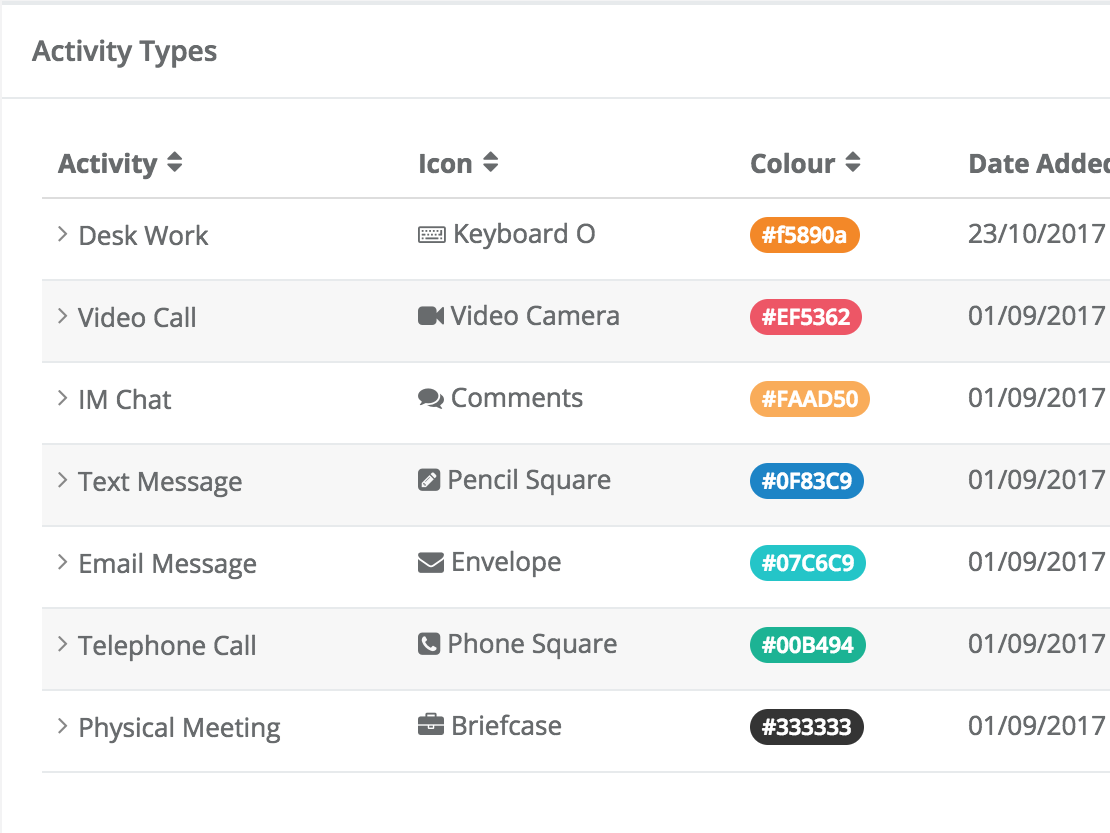This screenshot has width=1110, height=833.
Task: Select the #f5890a orange colour badge
Action: [x=805, y=235]
